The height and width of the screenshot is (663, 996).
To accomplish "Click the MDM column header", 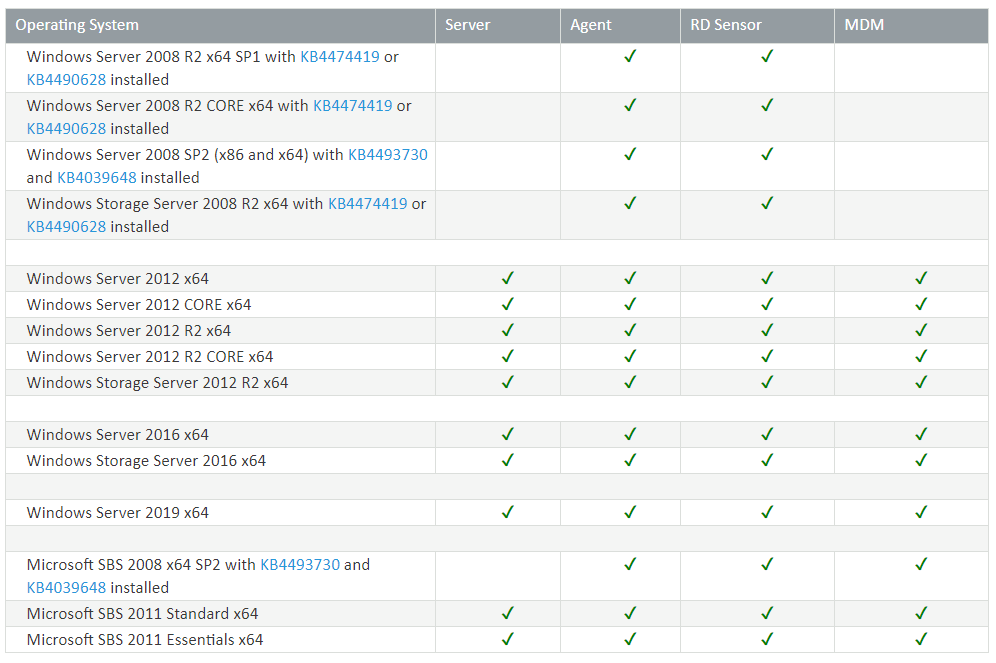I will pos(864,25).
